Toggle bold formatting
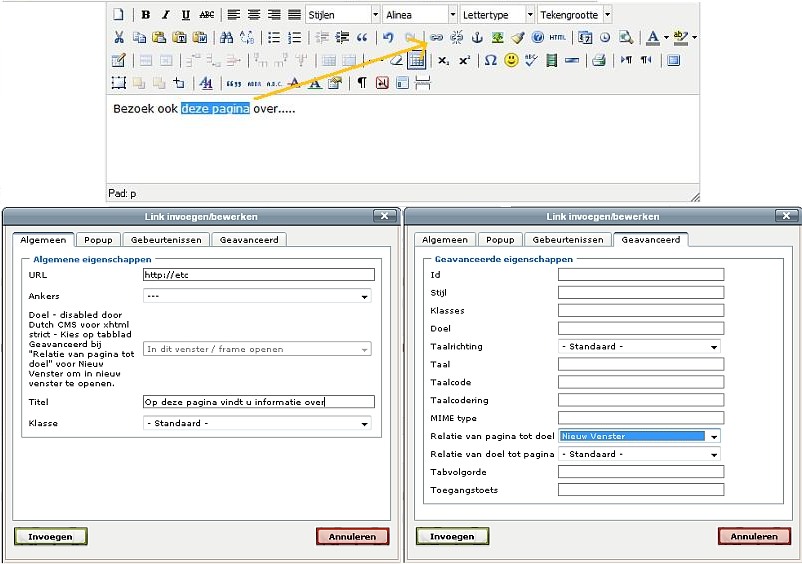 [x=146, y=15]
